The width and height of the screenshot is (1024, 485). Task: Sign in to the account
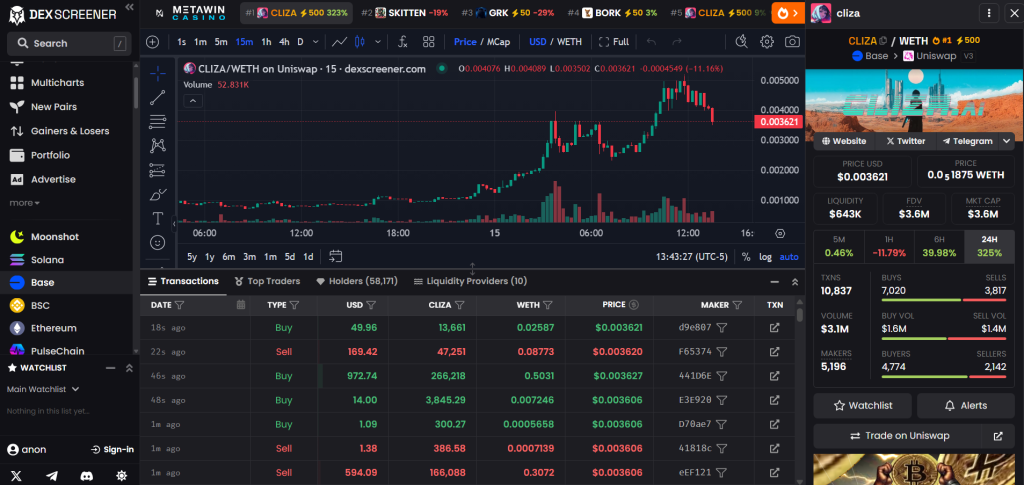(112, 449)
